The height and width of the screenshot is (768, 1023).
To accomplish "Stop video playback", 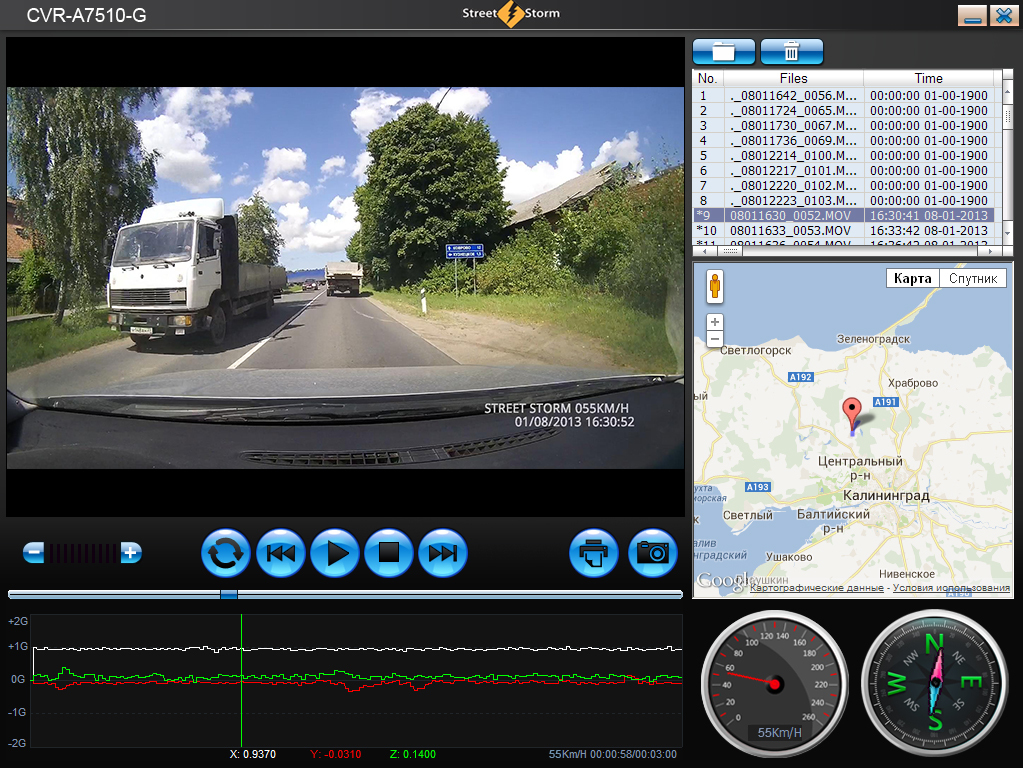I will (389, 553).
